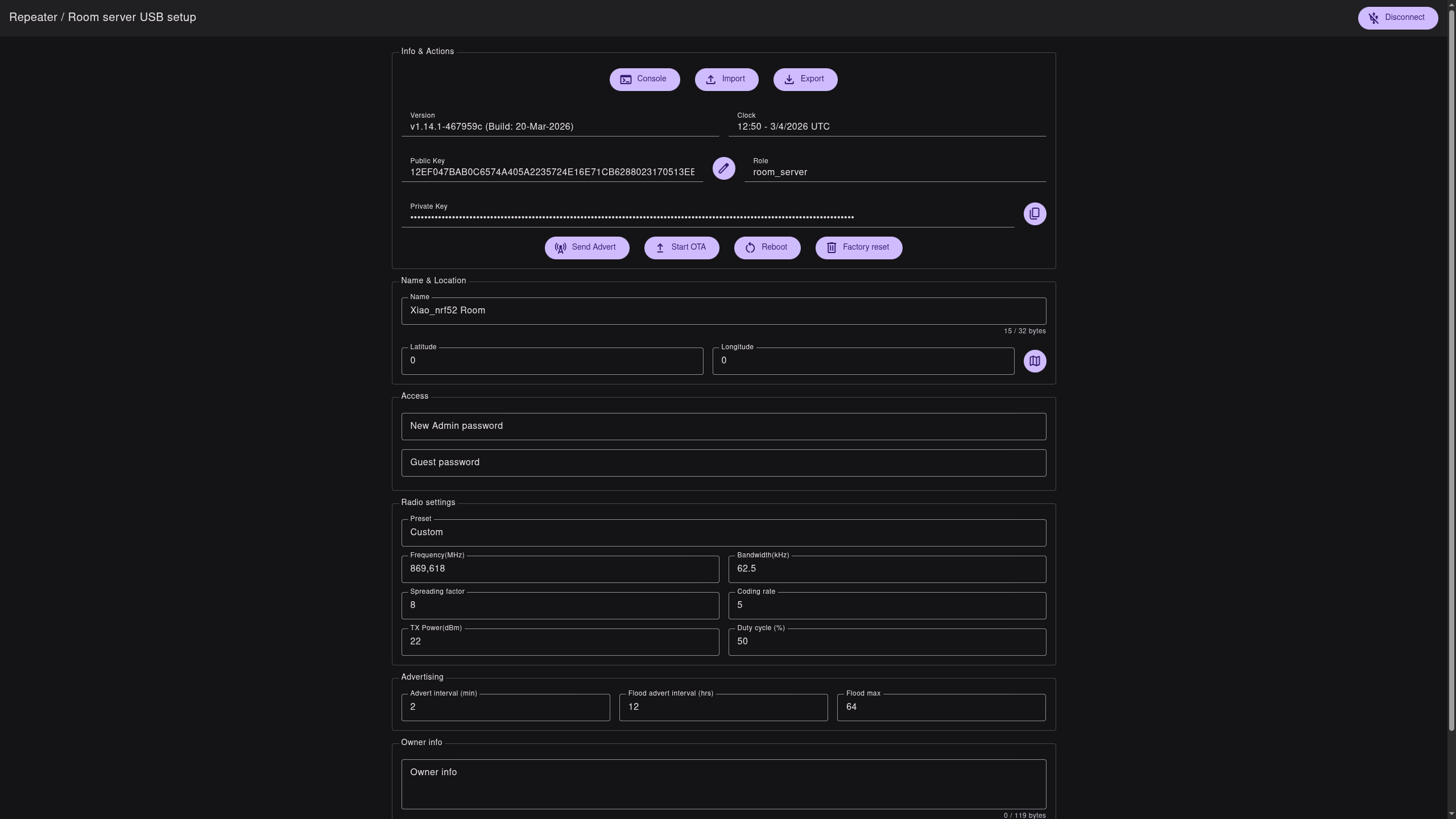
Task: Click Factory reset
Action: click(858, 248)
